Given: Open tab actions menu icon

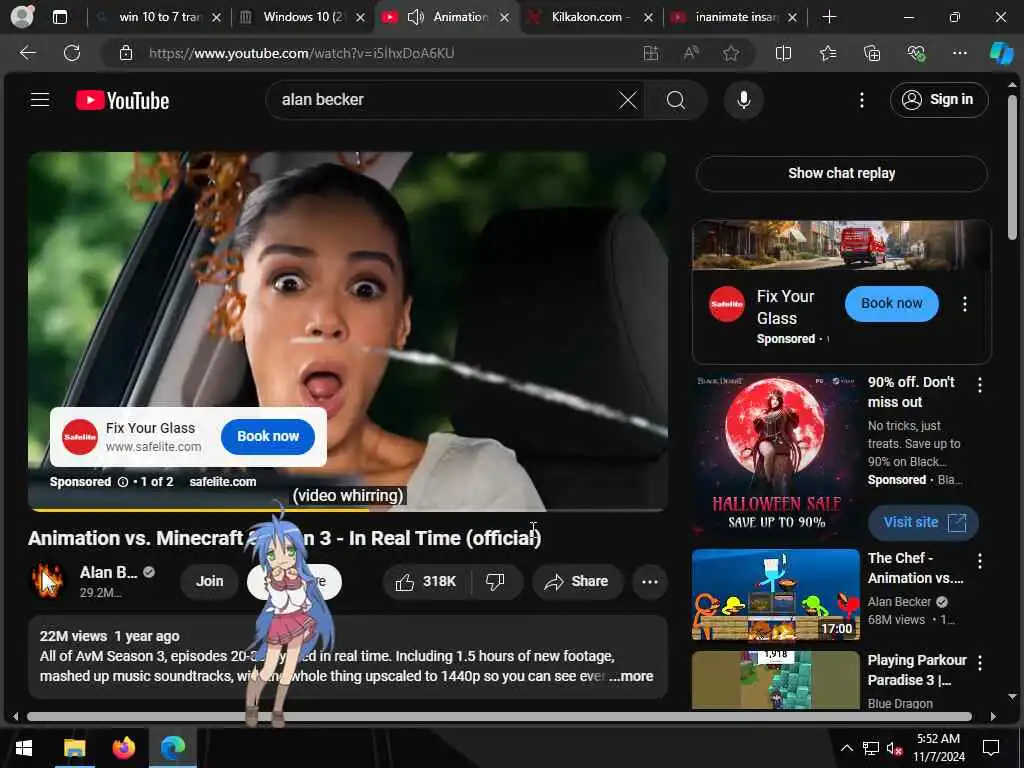Looking at the screenshot, I should [x=59, y=17].
